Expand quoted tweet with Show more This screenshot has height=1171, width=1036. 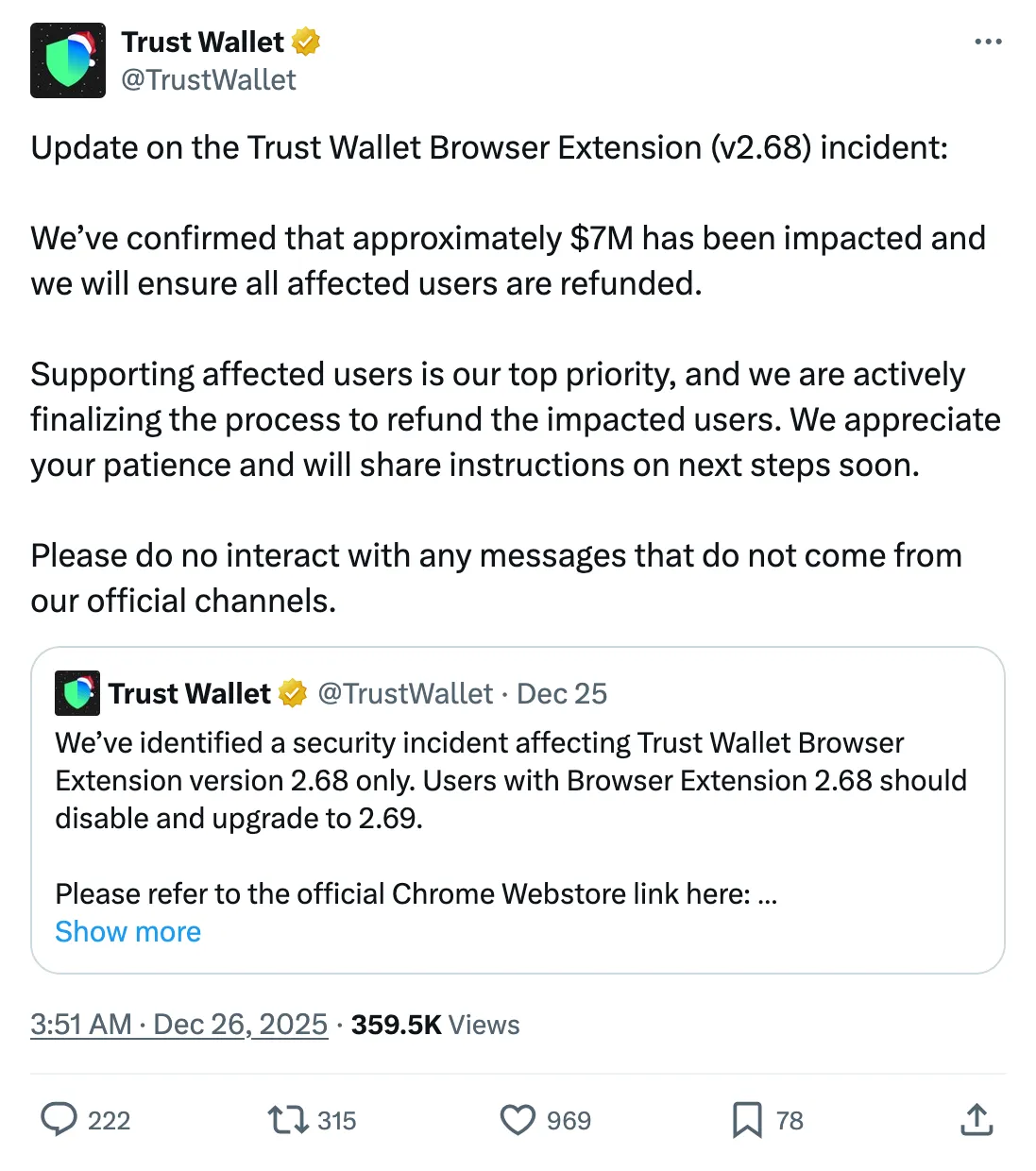coord(128,932)
